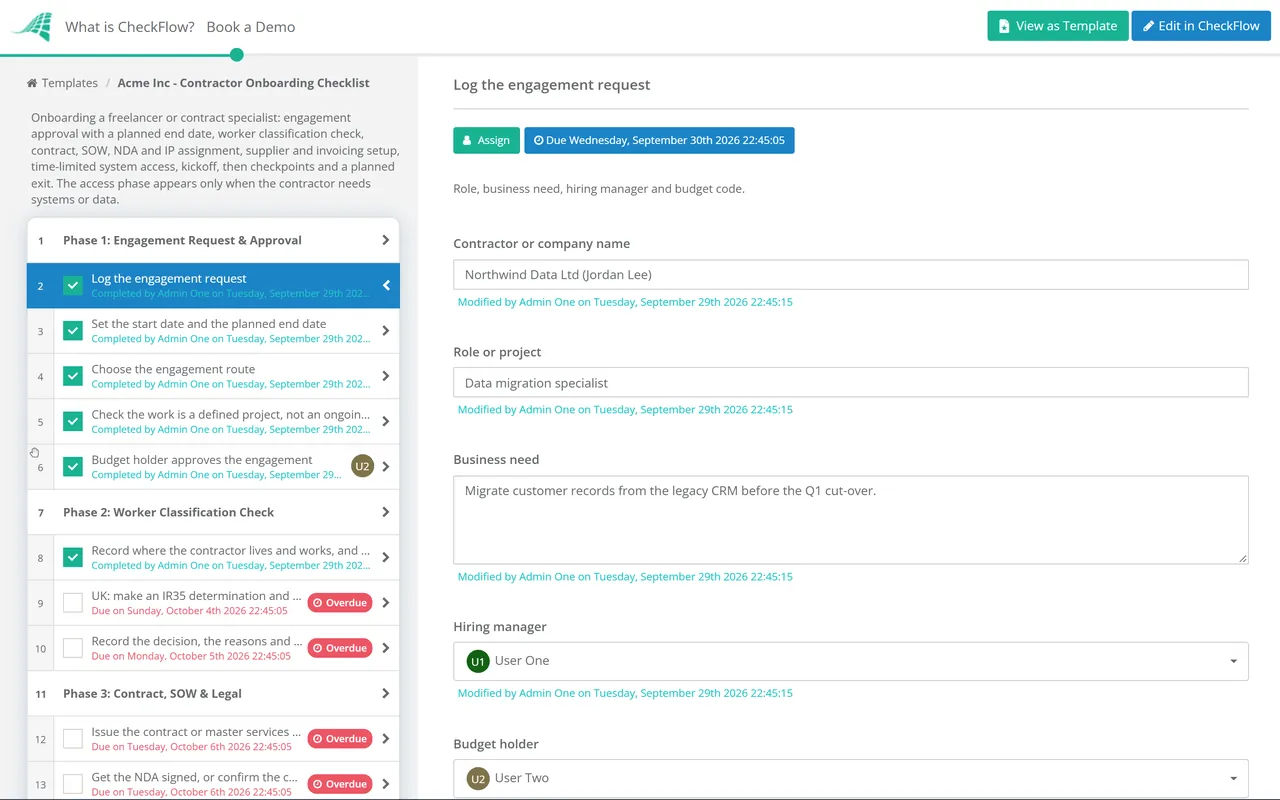Check 'Record the decision, the reasons' checkbox
The width and height of the screenshot is (1280, 800).
tap(73, 648)
